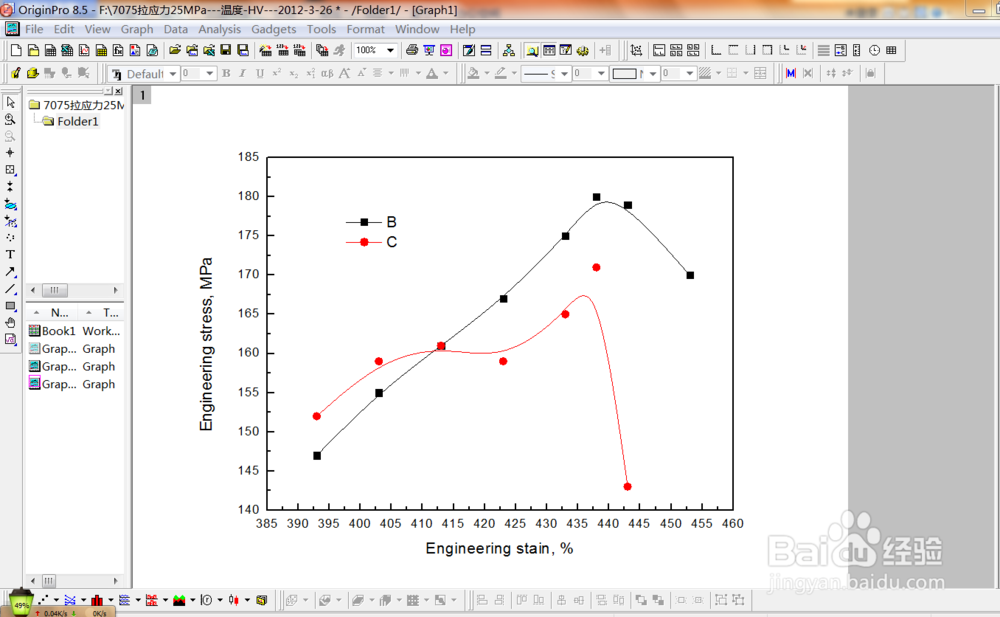Save the current project

click(226, 50)
